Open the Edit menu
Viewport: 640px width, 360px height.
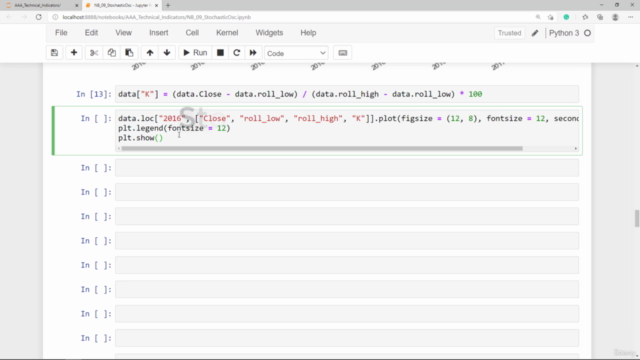(91, 33)
